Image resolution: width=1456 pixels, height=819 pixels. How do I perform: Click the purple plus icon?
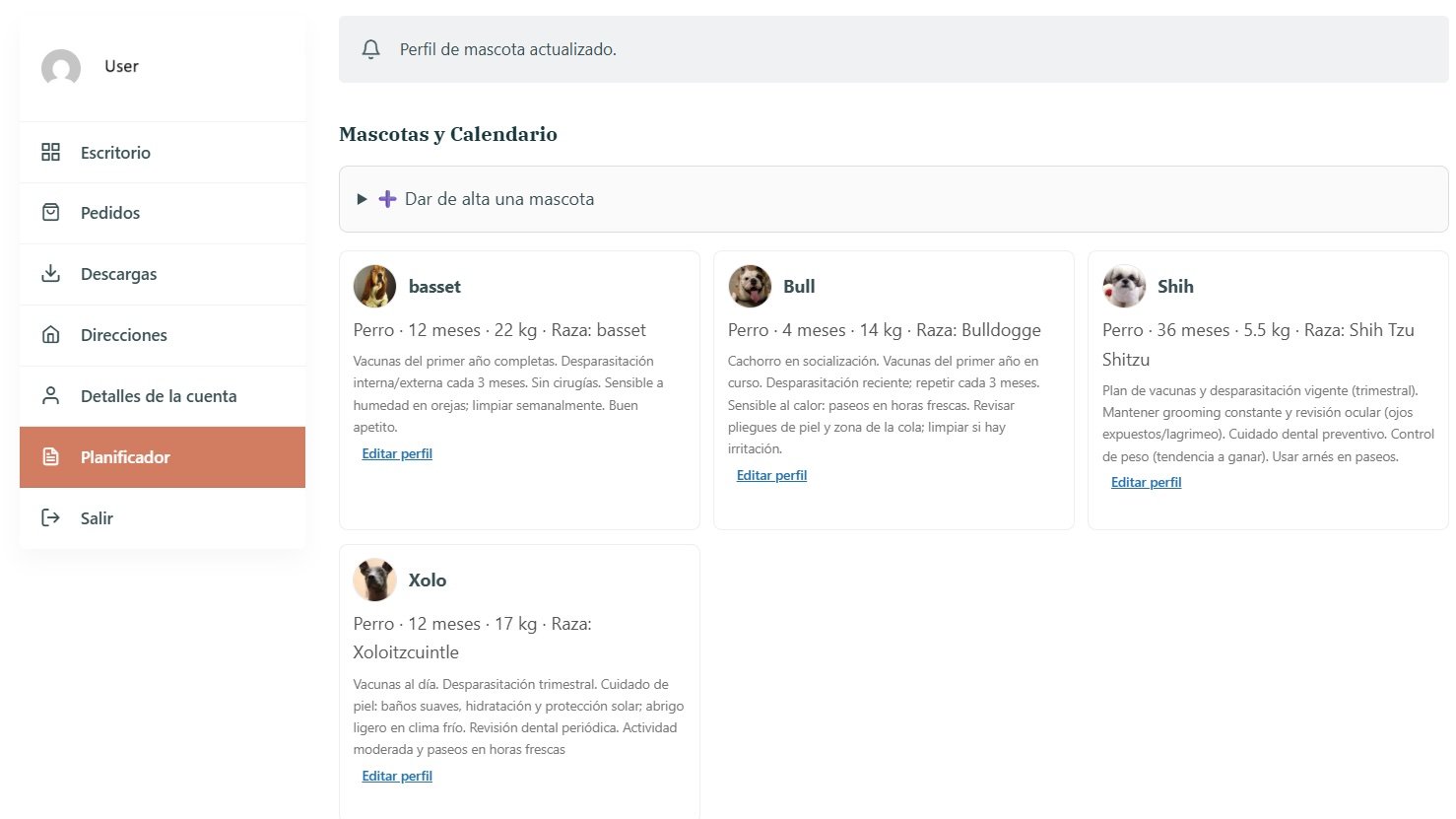coord(388,199)
